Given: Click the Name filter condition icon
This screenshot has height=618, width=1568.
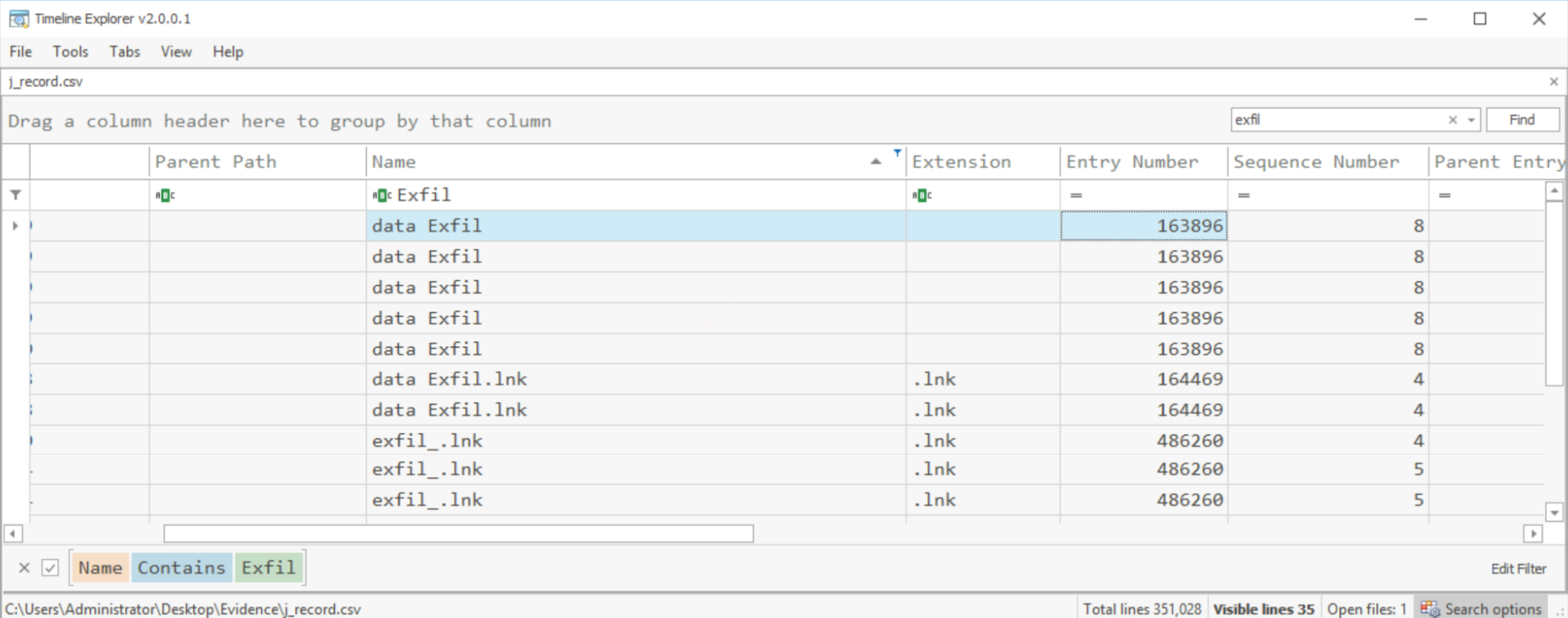Looking at the screenshot, I should (382, 195).
